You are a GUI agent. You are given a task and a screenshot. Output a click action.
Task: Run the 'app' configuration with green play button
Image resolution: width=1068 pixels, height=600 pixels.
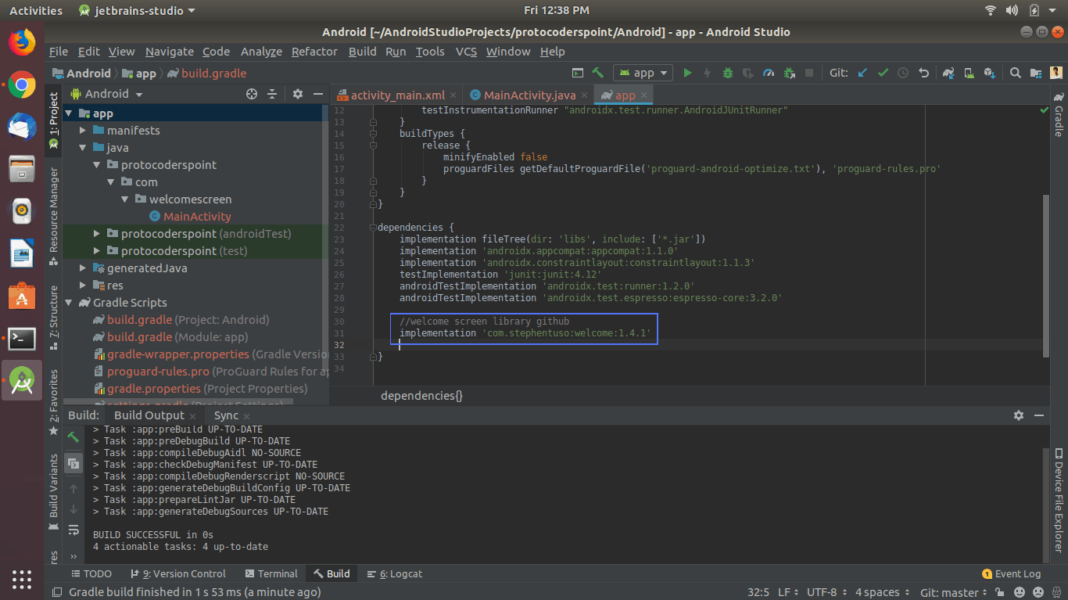[687, 72]
